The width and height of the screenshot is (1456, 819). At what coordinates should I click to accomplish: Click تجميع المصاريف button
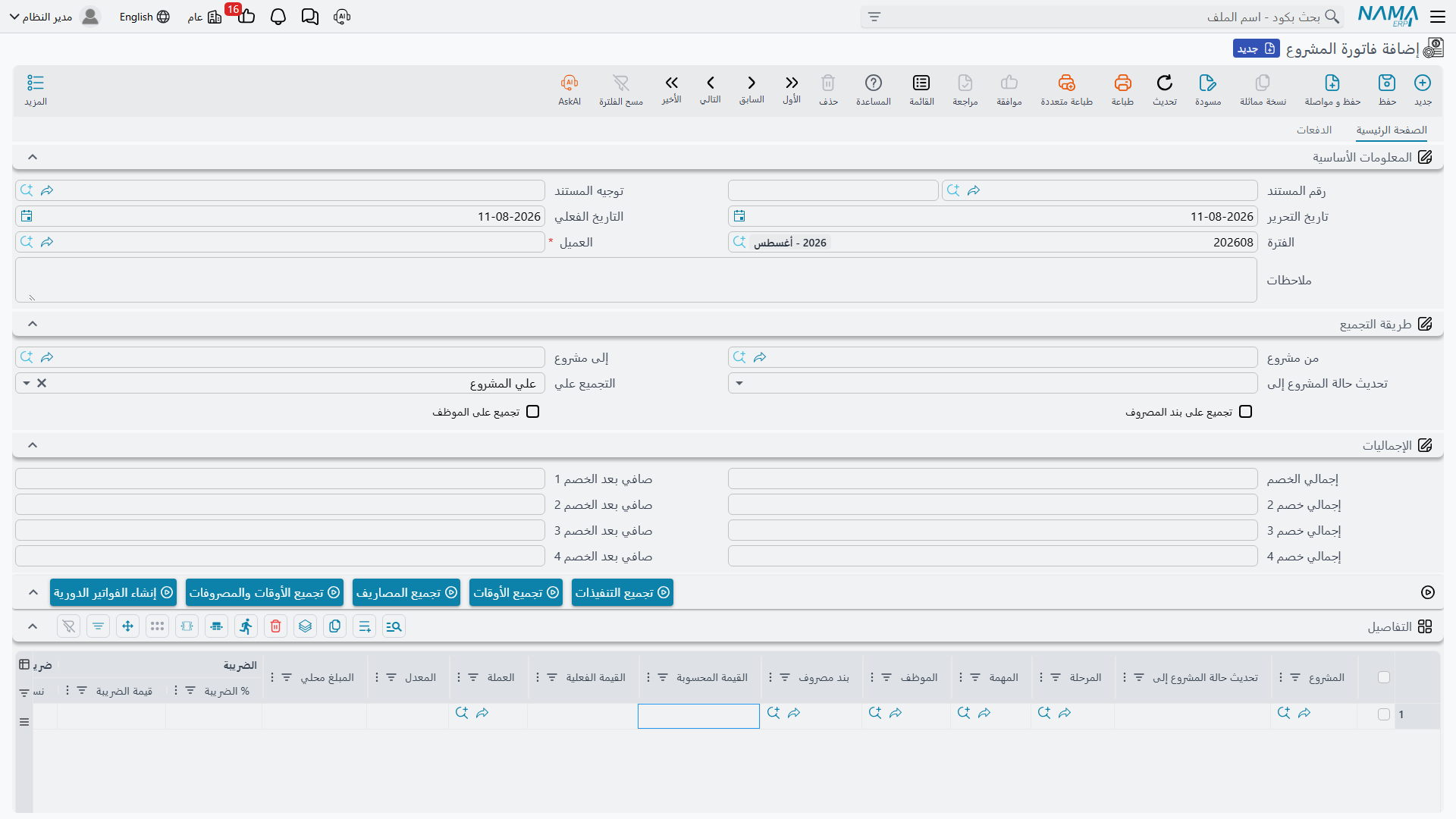click(406, 592)
